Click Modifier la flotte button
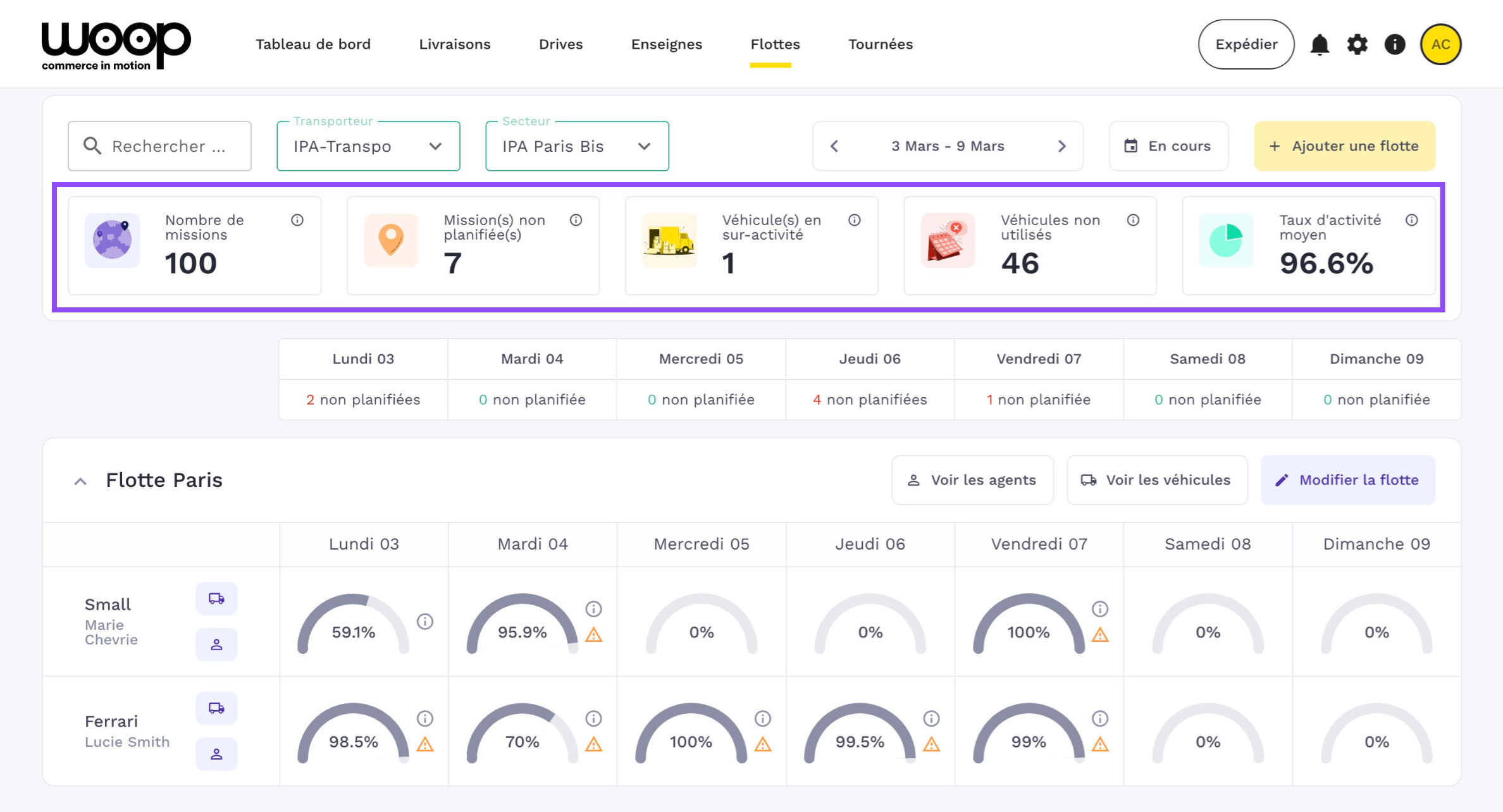The height and width of the screenshot is (812, 1503). pyautogui.click(x=1347, y=480)
